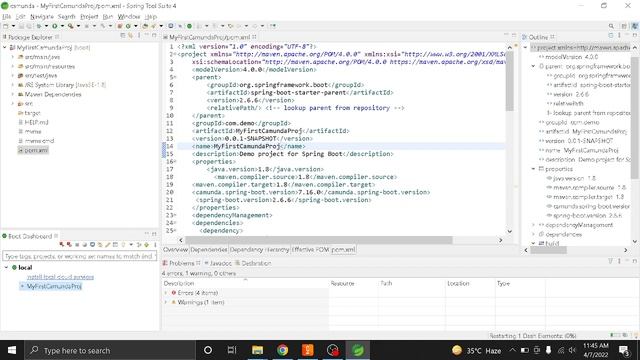Screen dimensions: 640x360
Task: Expand dependencyManagement in the Outline
Action: (x=533, y=225)
